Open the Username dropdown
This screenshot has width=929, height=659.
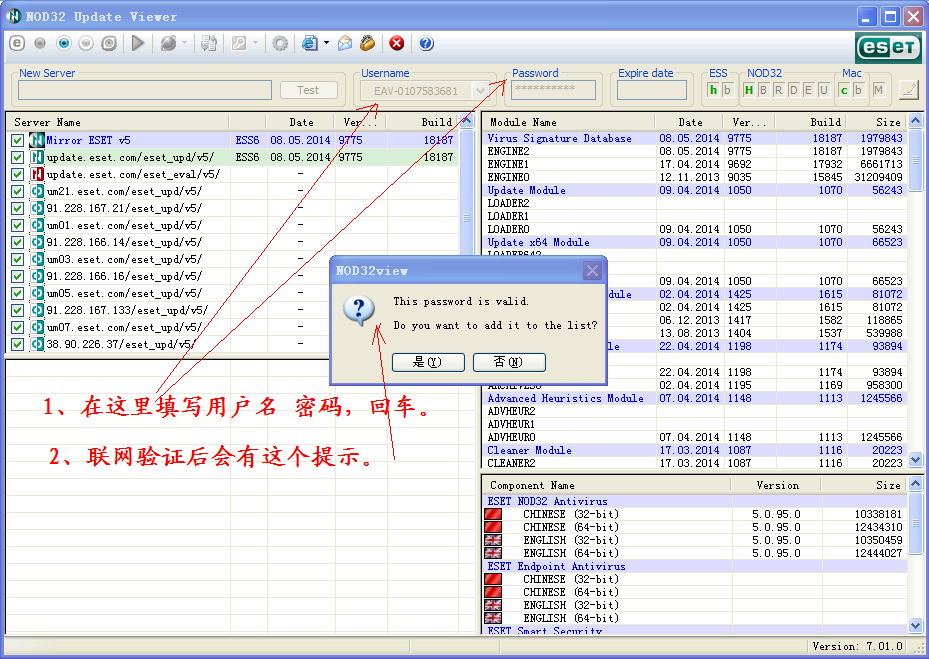pos(479,91)
